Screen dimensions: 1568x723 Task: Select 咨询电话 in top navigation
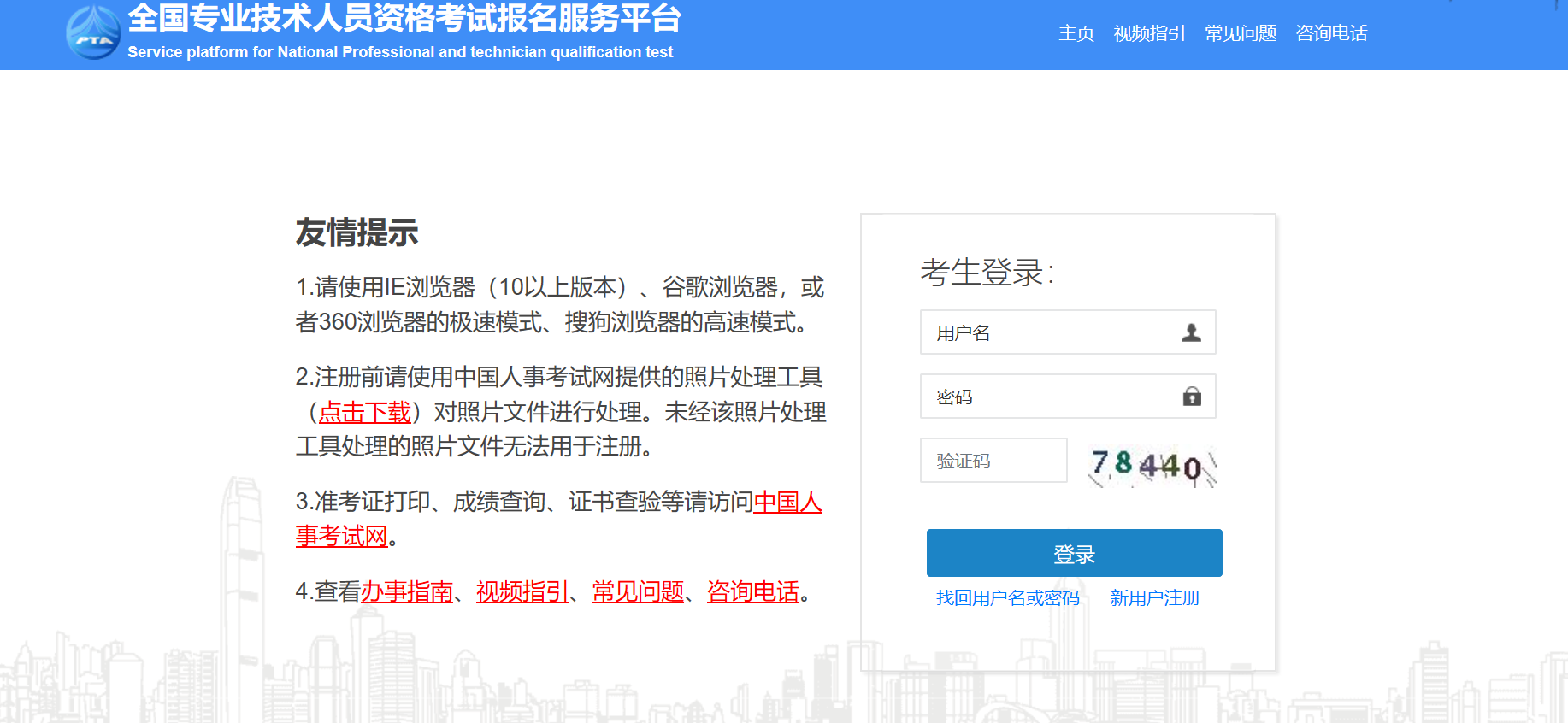point(1330,33)
